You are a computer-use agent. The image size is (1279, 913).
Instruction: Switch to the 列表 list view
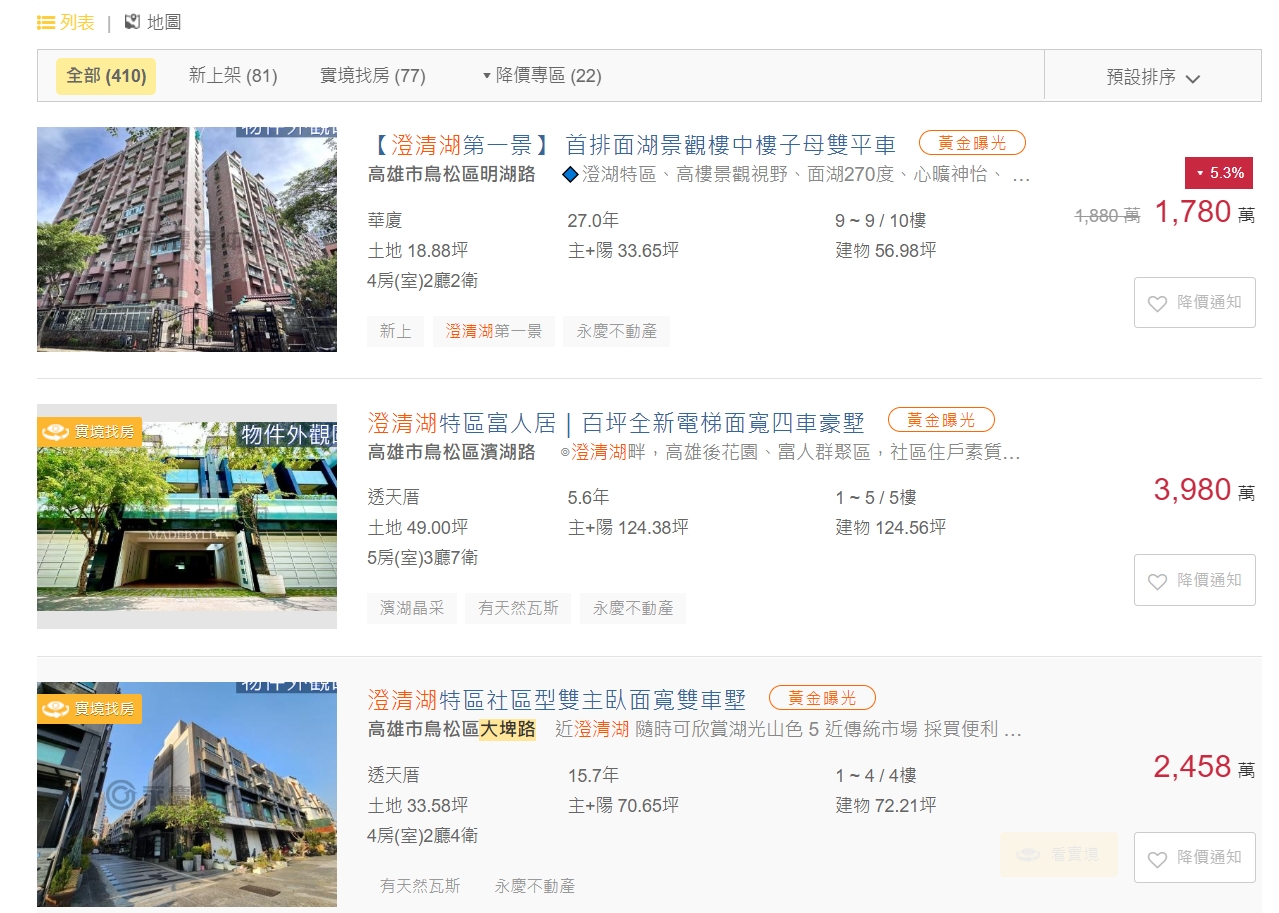(x=66, y=22)
